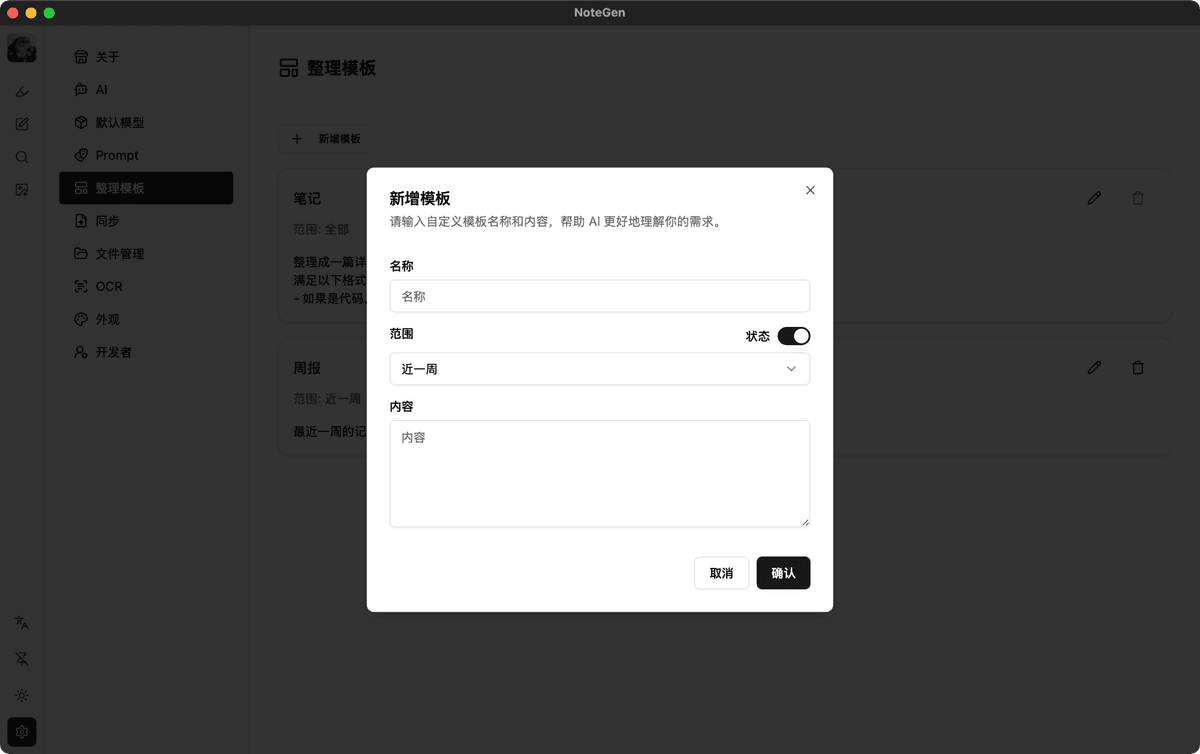The image size is (1200, 754).
Task: Open the AI settings section
Action: [x=146, y=89]
